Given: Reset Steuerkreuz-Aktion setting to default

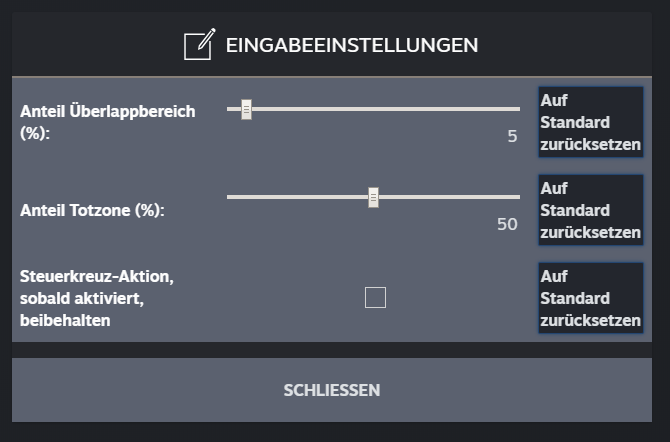Looking at the screenshot, I should (591, 298).
